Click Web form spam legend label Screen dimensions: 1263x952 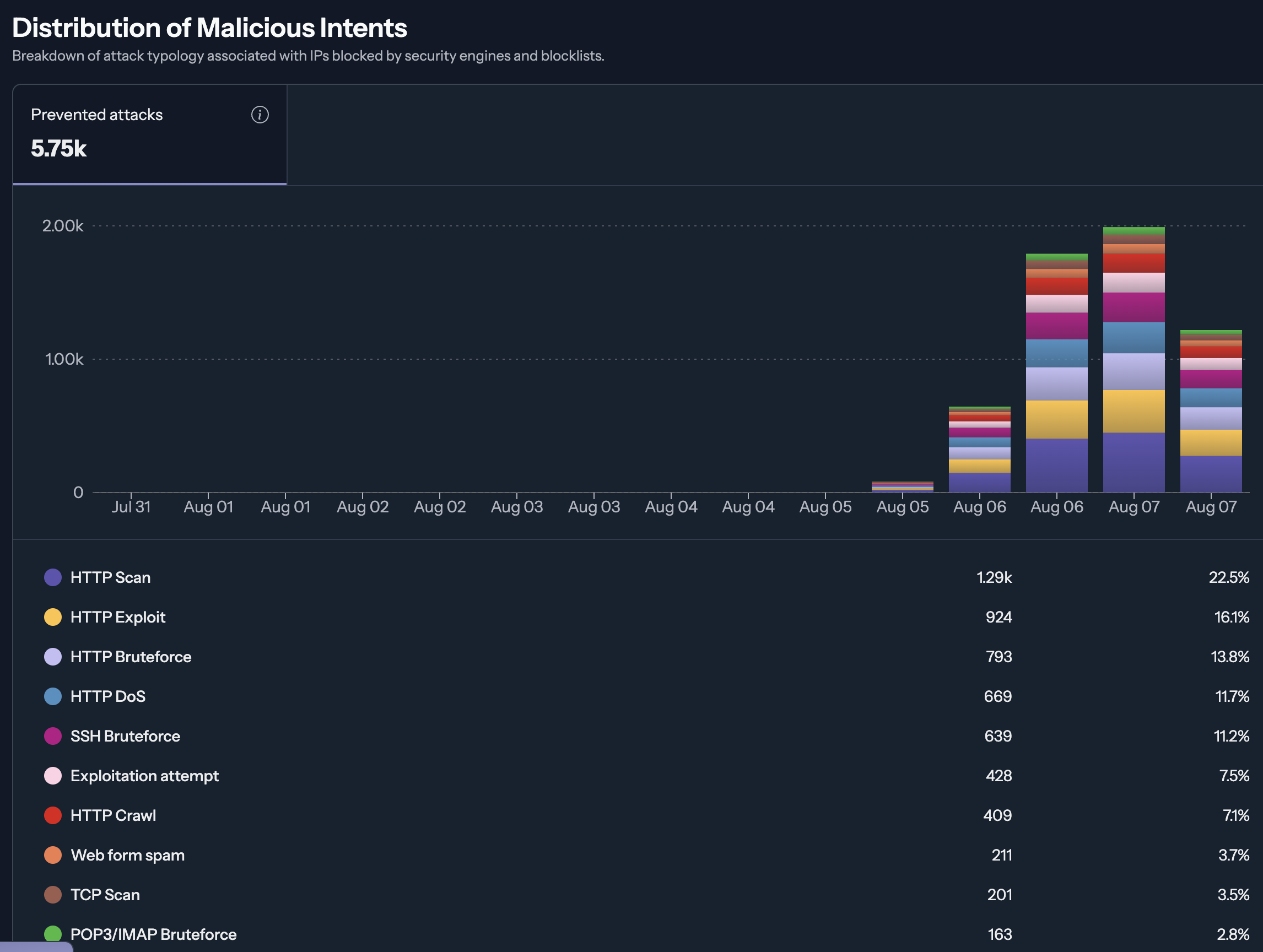tap(127, 855)
